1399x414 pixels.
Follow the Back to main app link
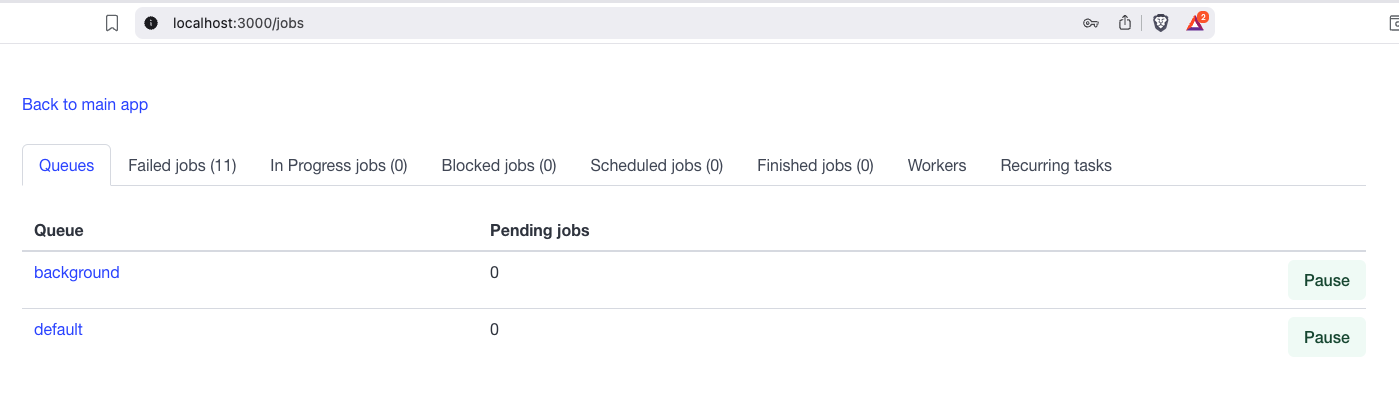[85, 104]
